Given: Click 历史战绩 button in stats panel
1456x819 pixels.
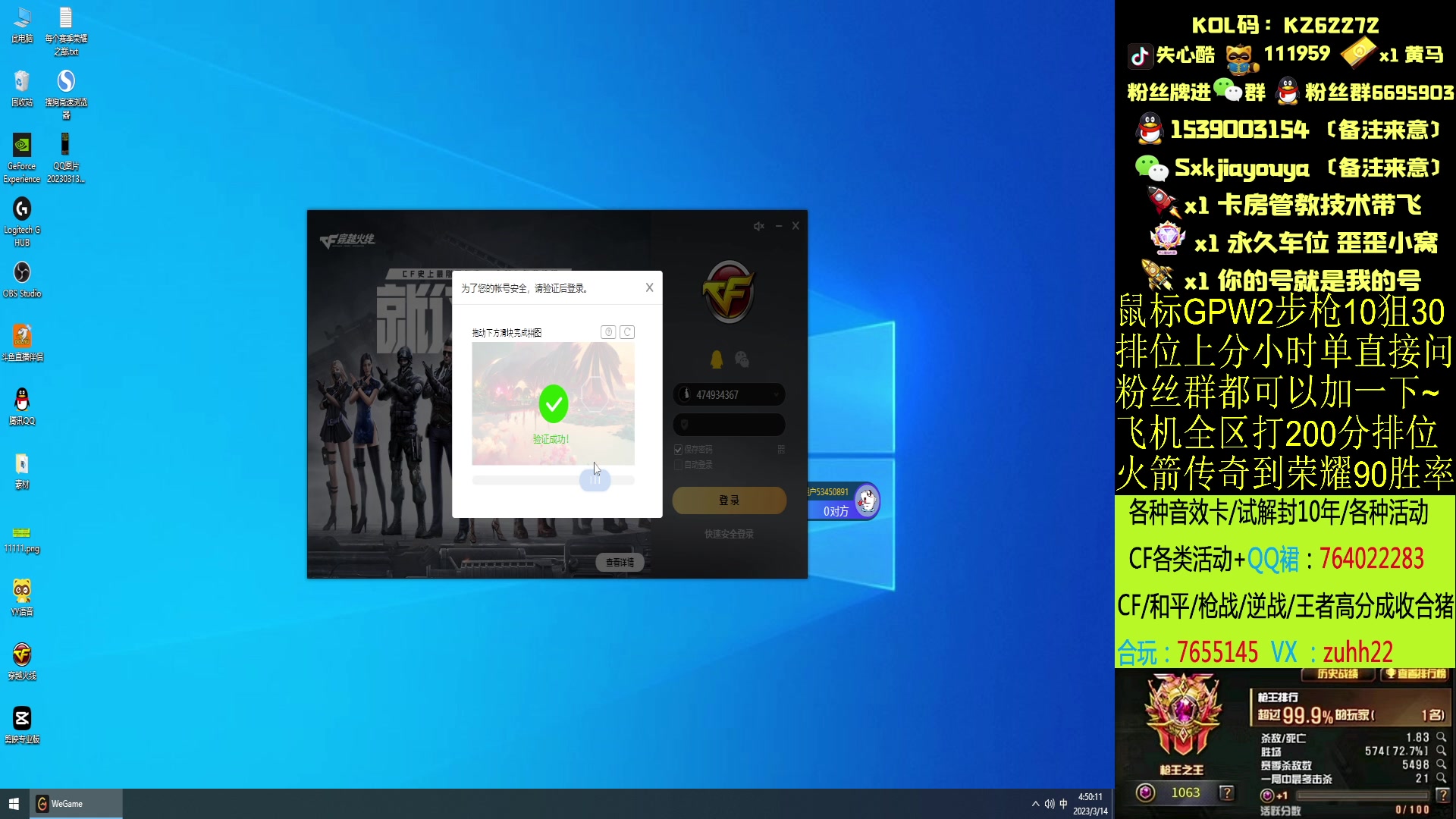Looking at the screenshot, I should (x=1338, y=673).
